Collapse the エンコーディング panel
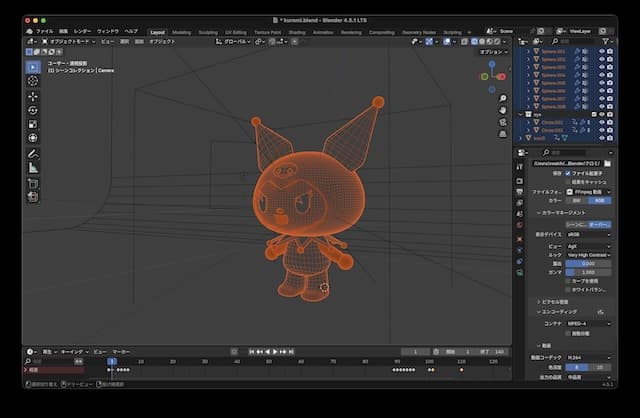 [557, 311]
